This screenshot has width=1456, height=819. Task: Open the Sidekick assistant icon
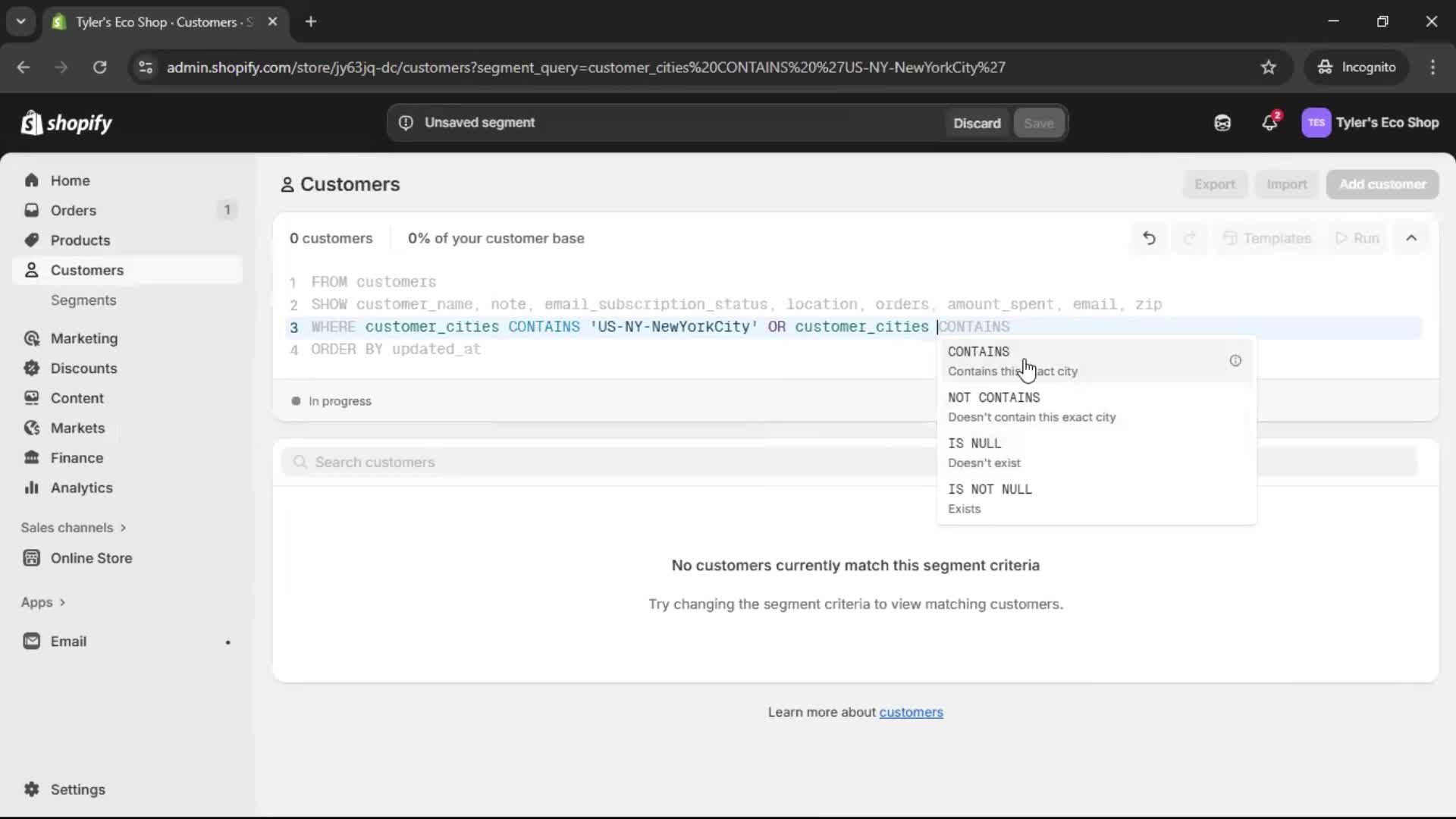(x=1222, y=122)
